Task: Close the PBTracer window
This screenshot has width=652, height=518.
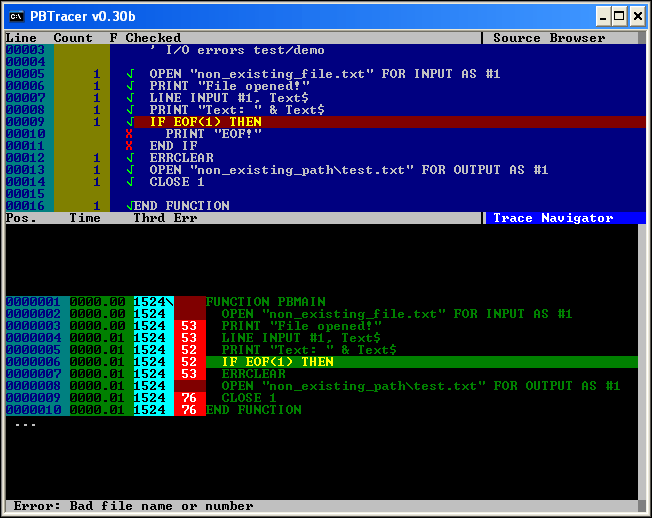Action: [638, 17]
